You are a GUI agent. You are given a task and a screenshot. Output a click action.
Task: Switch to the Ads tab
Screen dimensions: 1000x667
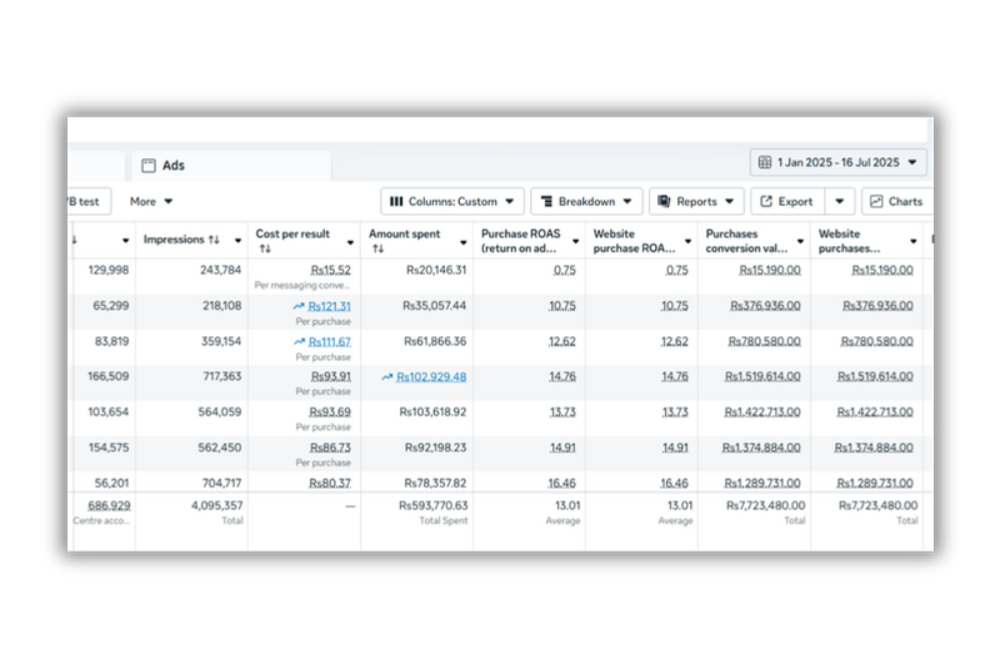click(174, 166)
